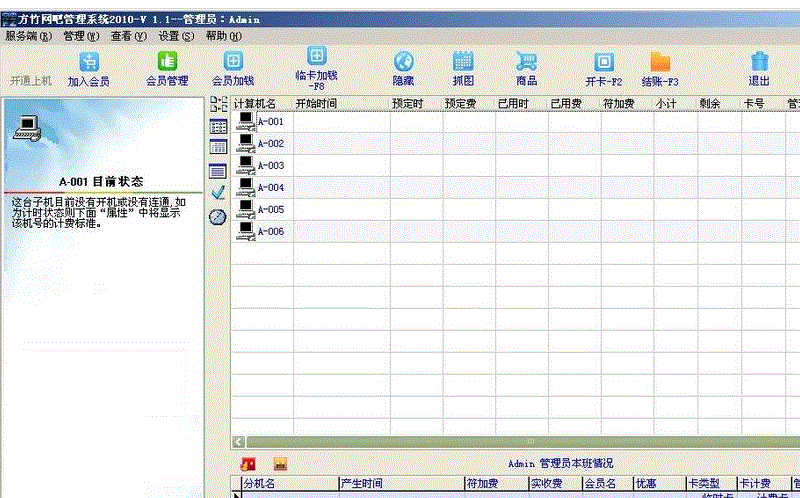Open the 商品 shopping cart icon
The width and height of the screenshot is (800, 498).
pyautogui.click(x=526, y=62)
